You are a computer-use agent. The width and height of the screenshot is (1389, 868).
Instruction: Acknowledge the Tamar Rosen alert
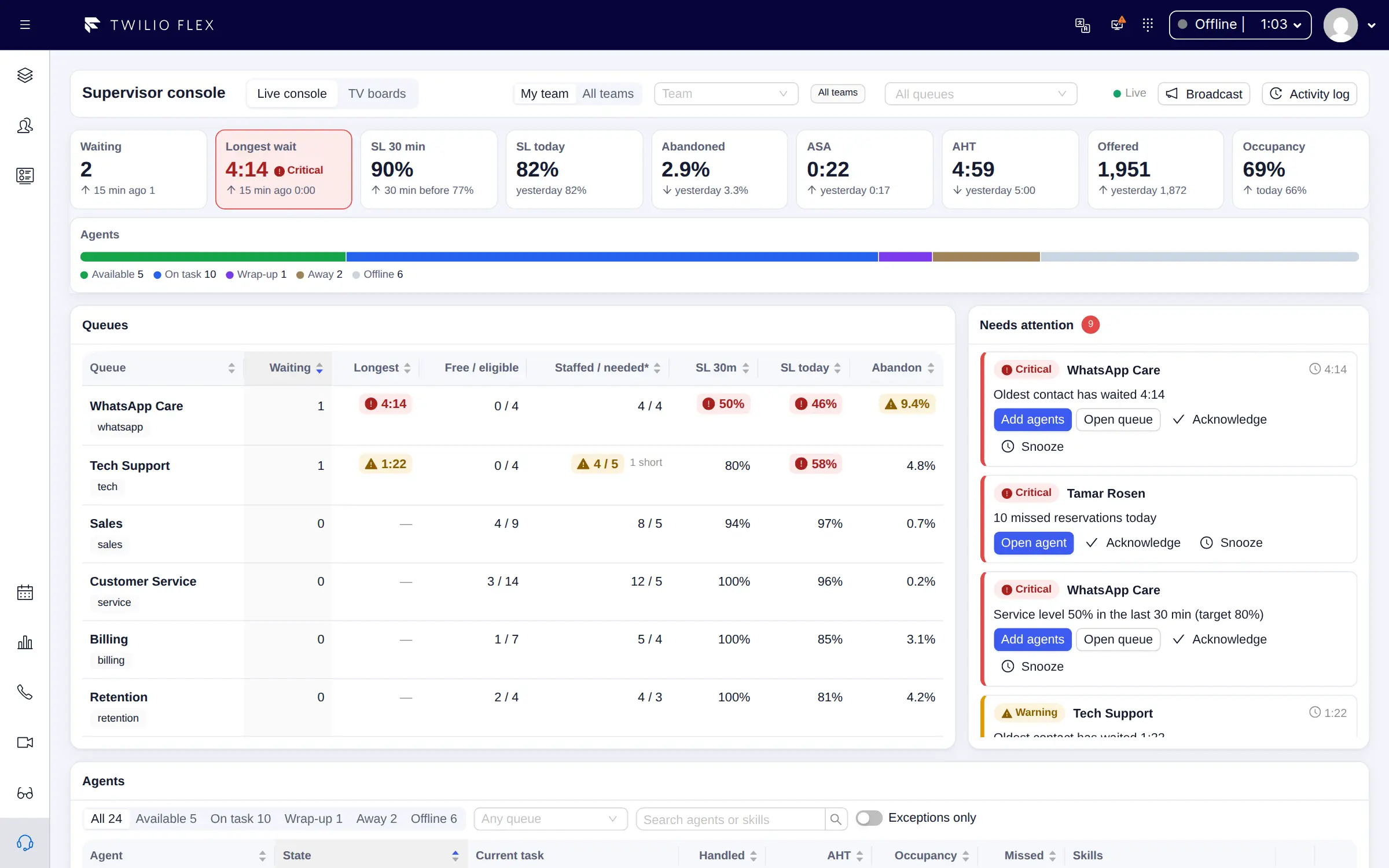point(1133,543)
